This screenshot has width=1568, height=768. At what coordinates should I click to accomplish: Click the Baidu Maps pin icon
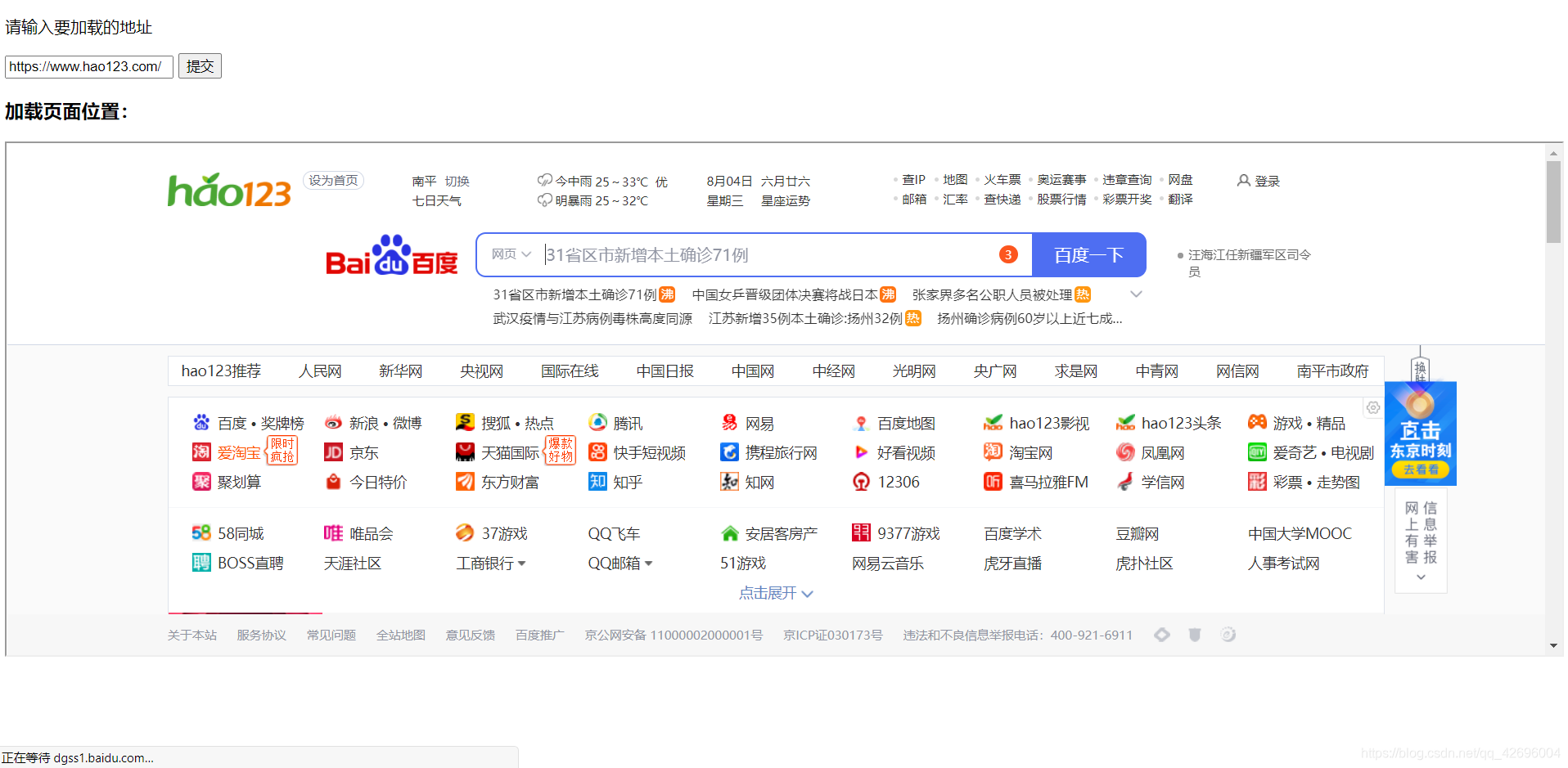point(861,423)
